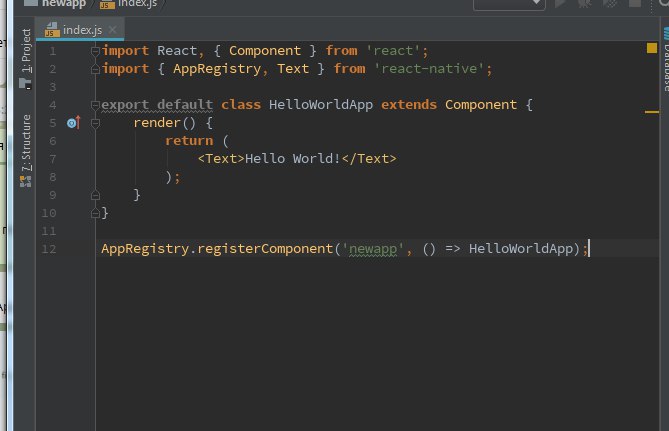This screenshot has height=431, width=669.
Task: Collapse the render method on line 5
Action: [x=95, y=123]
